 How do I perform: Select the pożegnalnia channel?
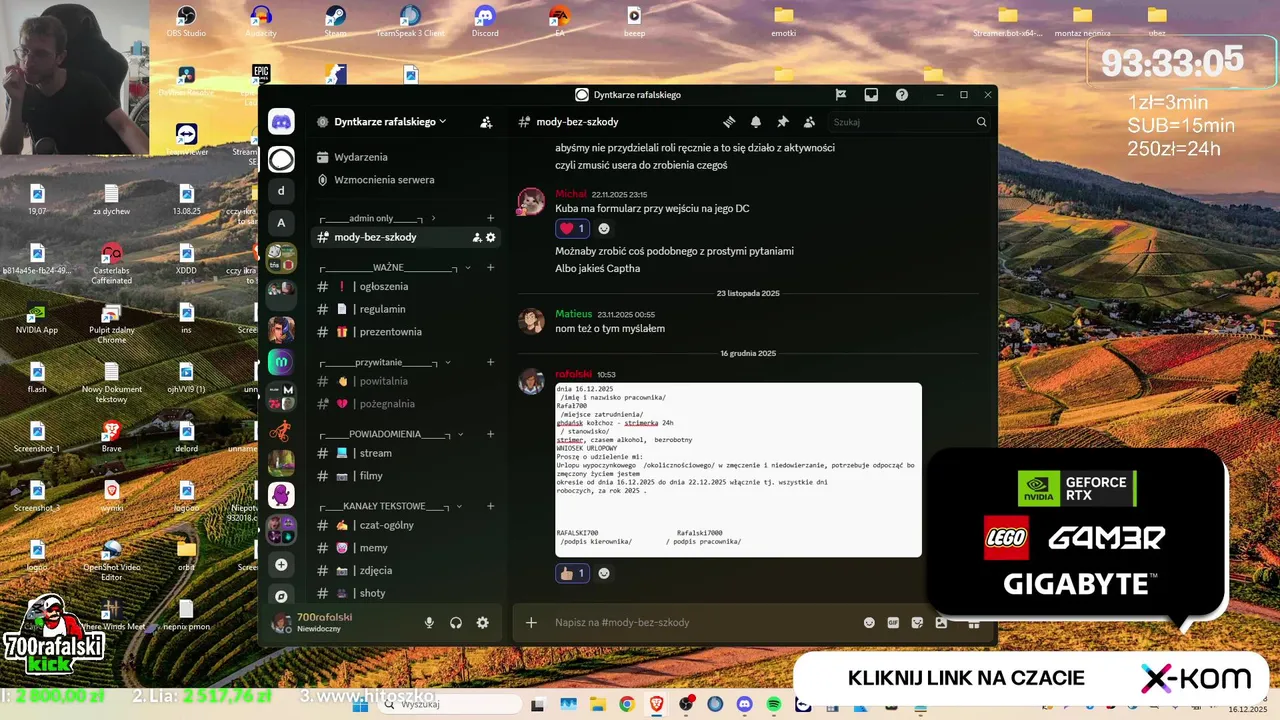[406, 404]
